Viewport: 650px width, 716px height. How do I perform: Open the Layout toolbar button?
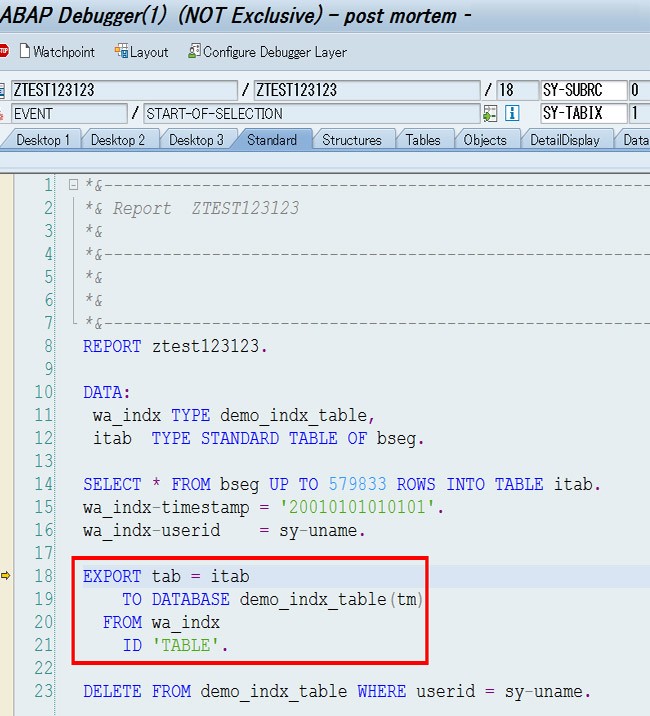pyautogui.click(x=141, y=52)
